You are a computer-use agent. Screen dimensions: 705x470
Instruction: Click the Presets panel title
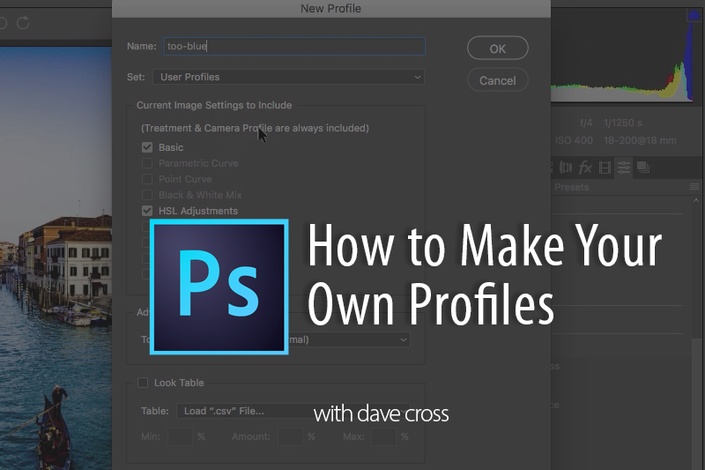point(571,187)
